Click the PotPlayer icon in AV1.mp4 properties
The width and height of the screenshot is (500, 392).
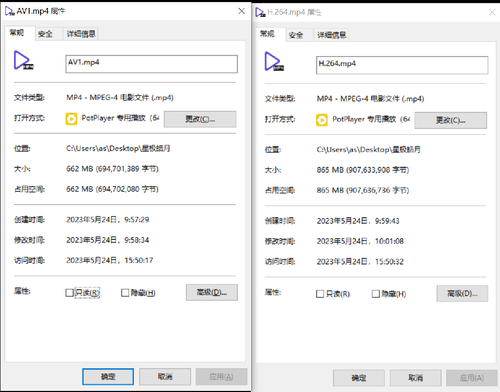[x=71, y=119]
